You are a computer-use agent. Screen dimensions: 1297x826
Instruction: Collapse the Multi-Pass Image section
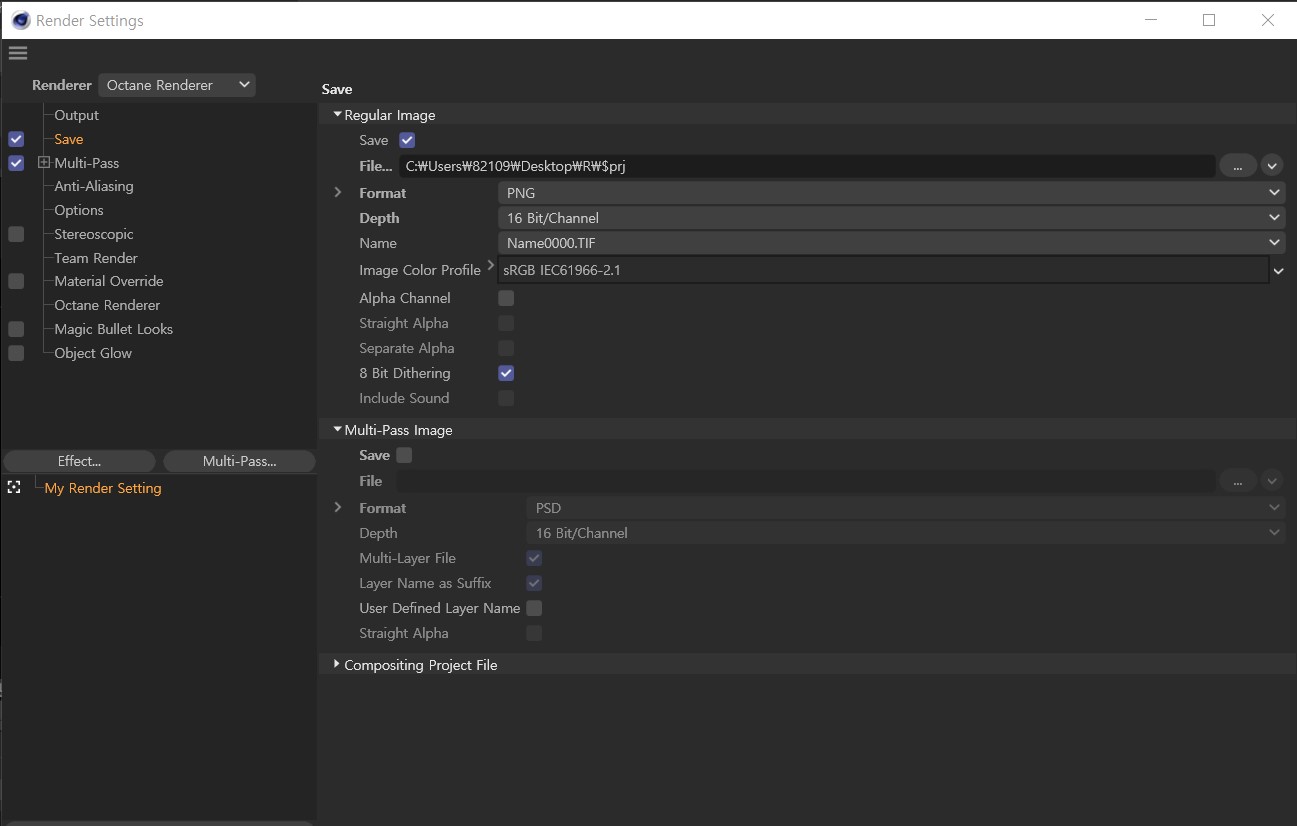[x=338, y=430]
